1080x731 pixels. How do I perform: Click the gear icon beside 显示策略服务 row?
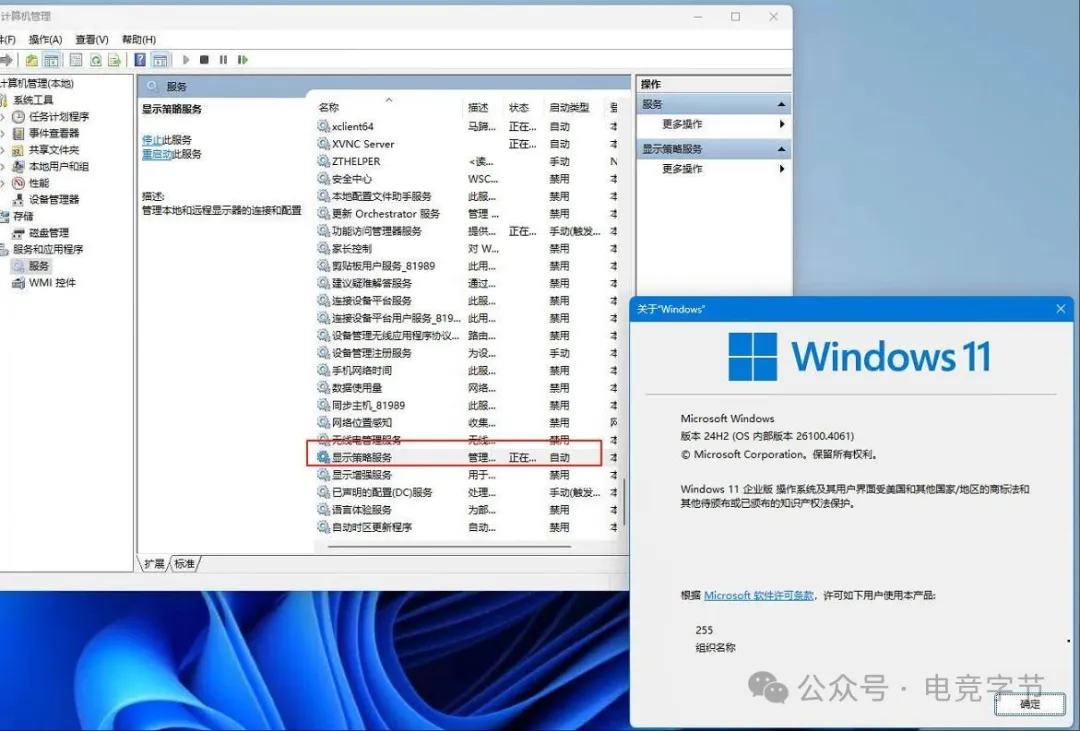click(323, 457)
